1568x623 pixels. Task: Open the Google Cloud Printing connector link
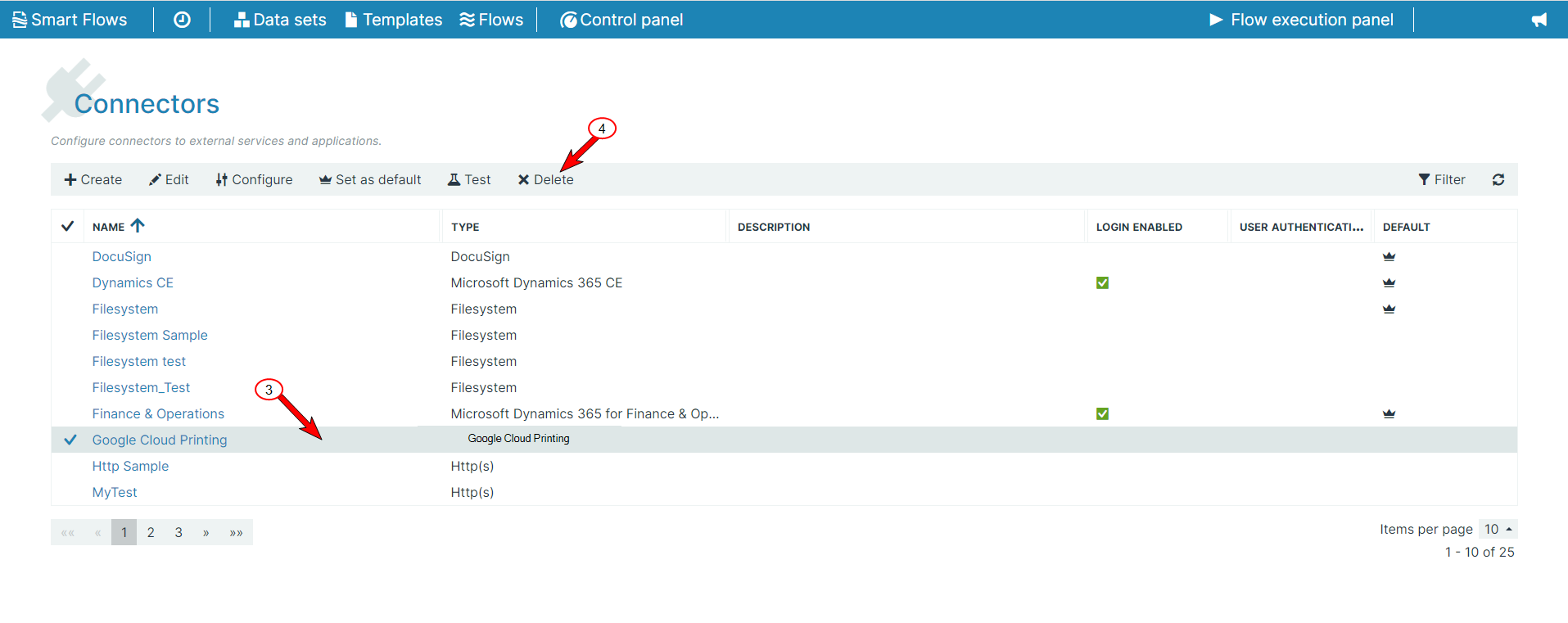coord(160,440)
